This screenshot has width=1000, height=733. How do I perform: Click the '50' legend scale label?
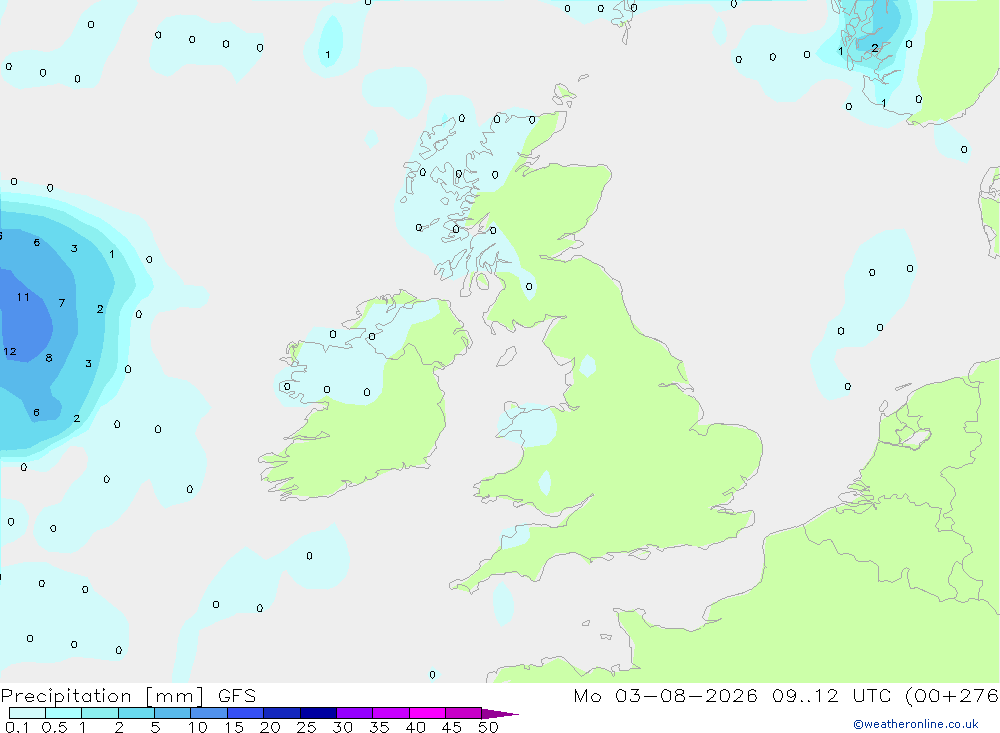click(488, 727)
